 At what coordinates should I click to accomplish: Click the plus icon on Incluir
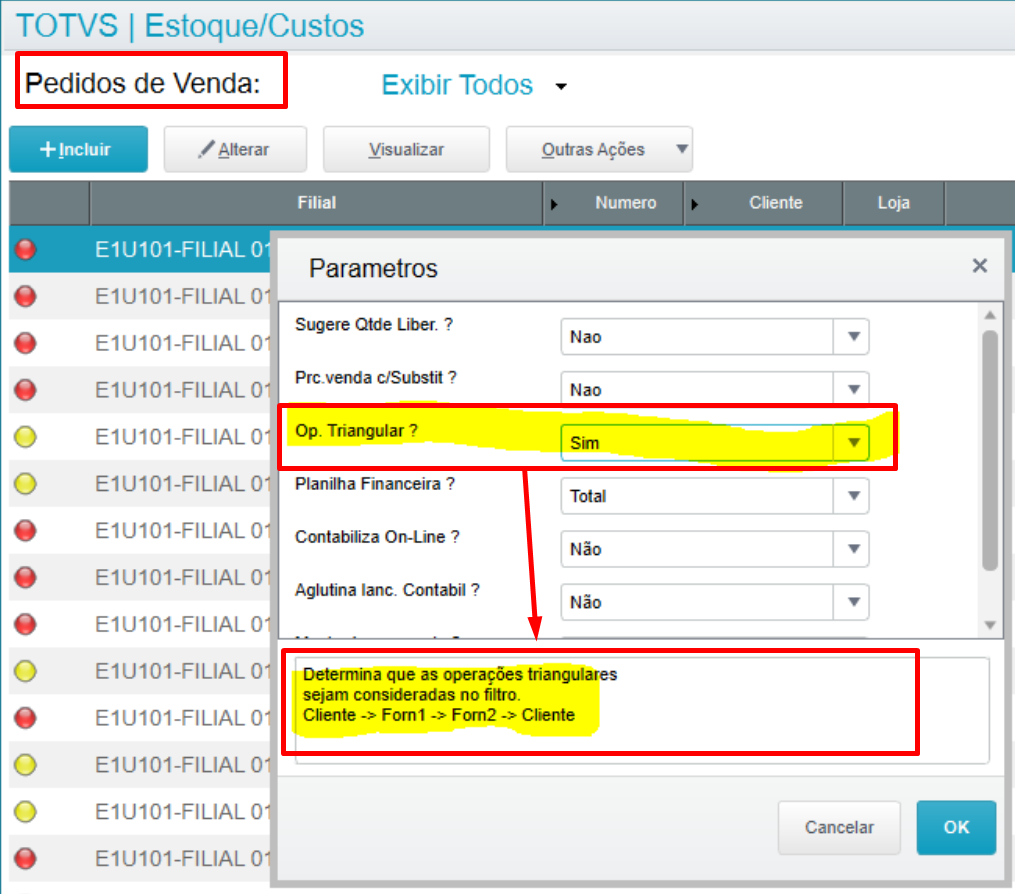[x=48, y=150]
